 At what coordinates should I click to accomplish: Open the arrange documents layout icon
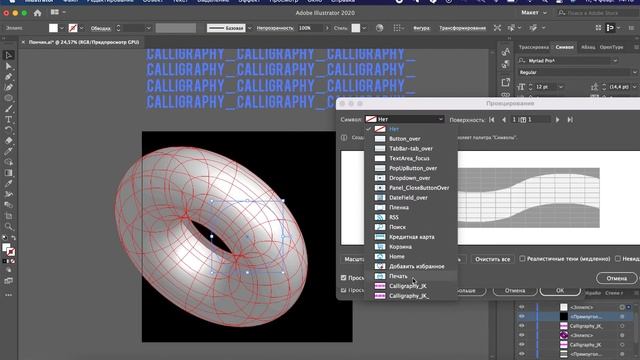(55, 13)
